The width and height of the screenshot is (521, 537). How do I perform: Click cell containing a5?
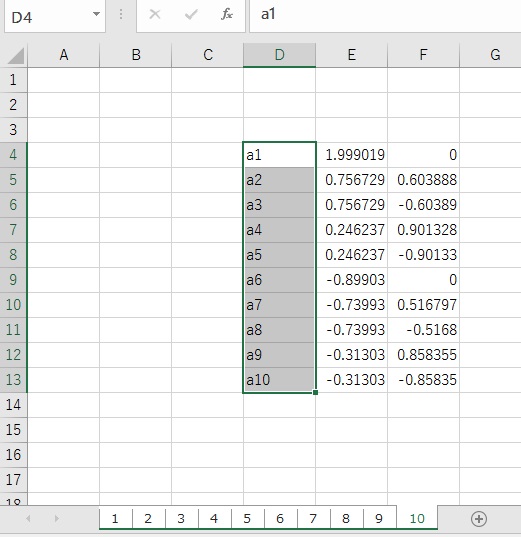pos(280,255)
